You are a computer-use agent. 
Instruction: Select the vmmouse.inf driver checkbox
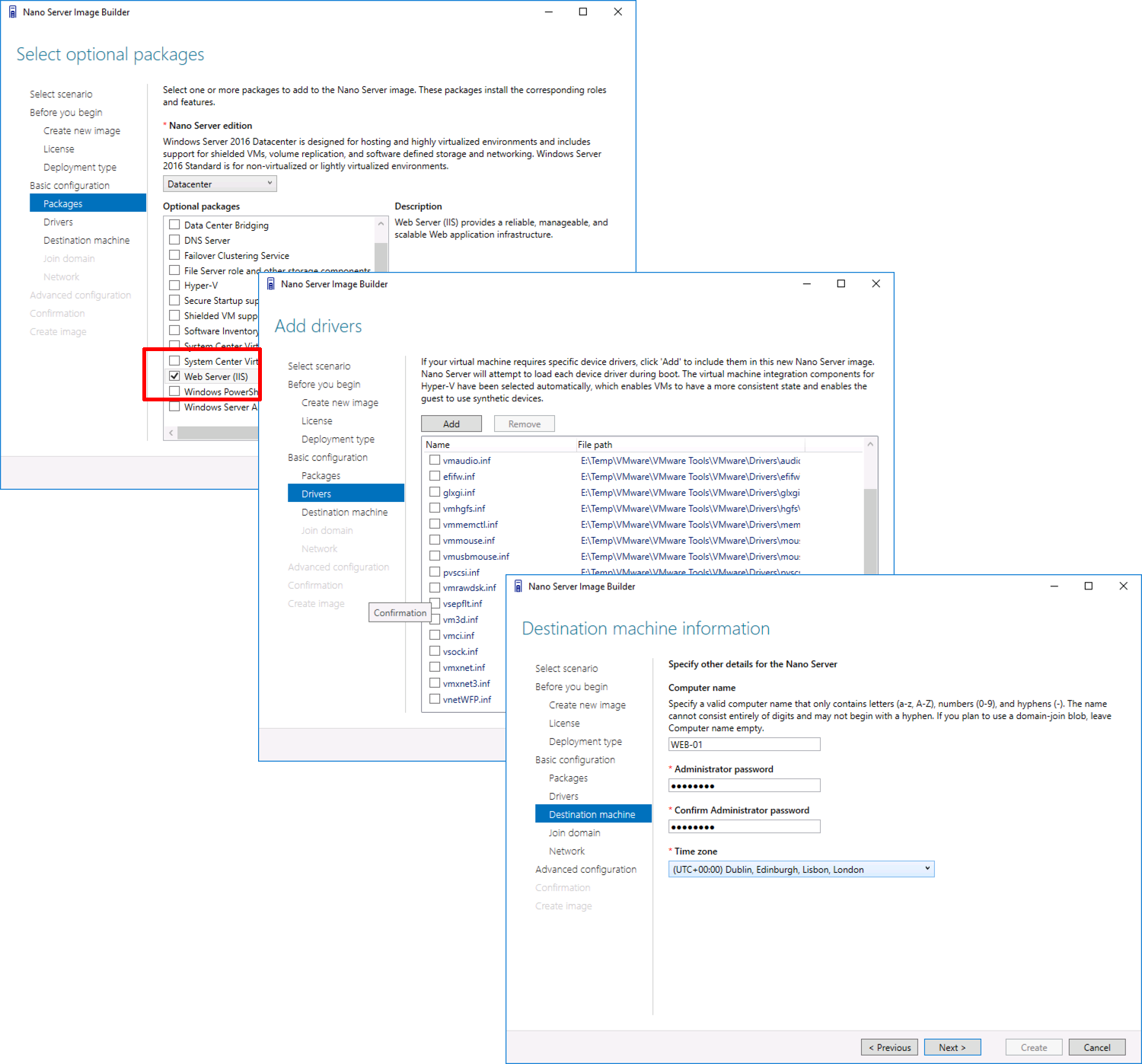click(435, 540)
